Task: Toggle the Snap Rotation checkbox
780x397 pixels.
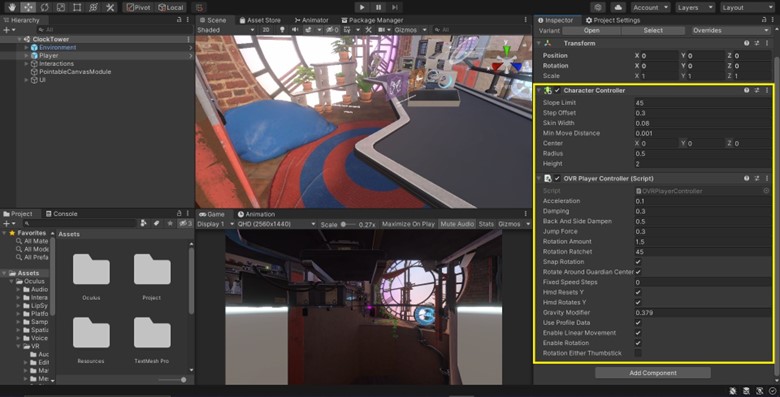Action: [638, 262]
